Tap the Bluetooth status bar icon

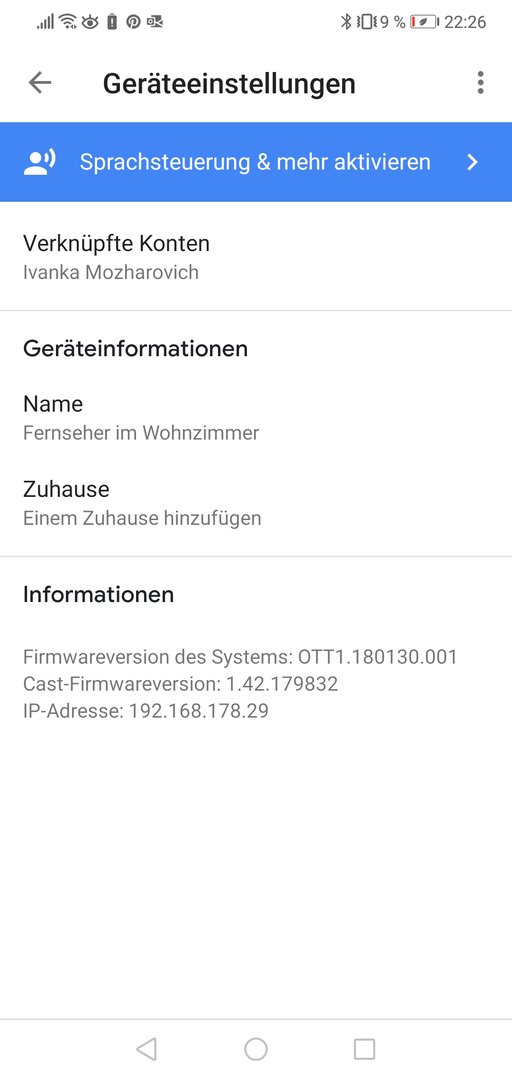pos(347,22)
